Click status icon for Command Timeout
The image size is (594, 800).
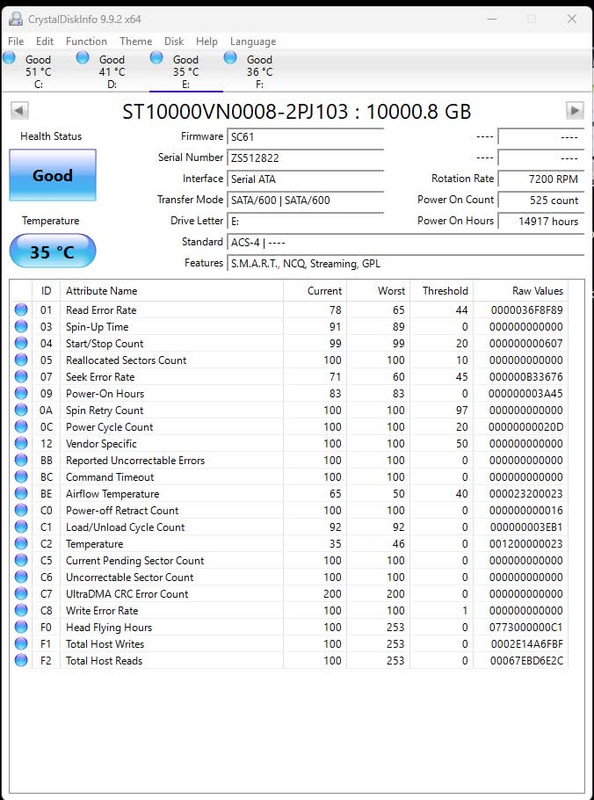21,477
